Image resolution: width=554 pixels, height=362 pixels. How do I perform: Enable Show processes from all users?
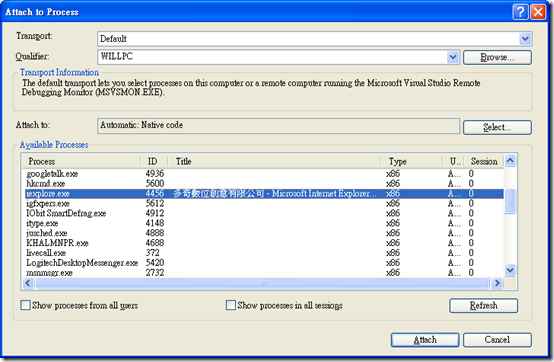point(25,305)
